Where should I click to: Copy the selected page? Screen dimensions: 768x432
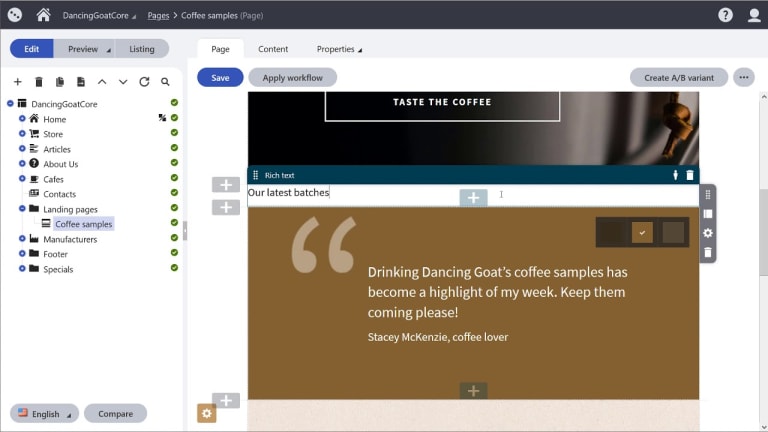pyautogui.click(x=60, y=82)
